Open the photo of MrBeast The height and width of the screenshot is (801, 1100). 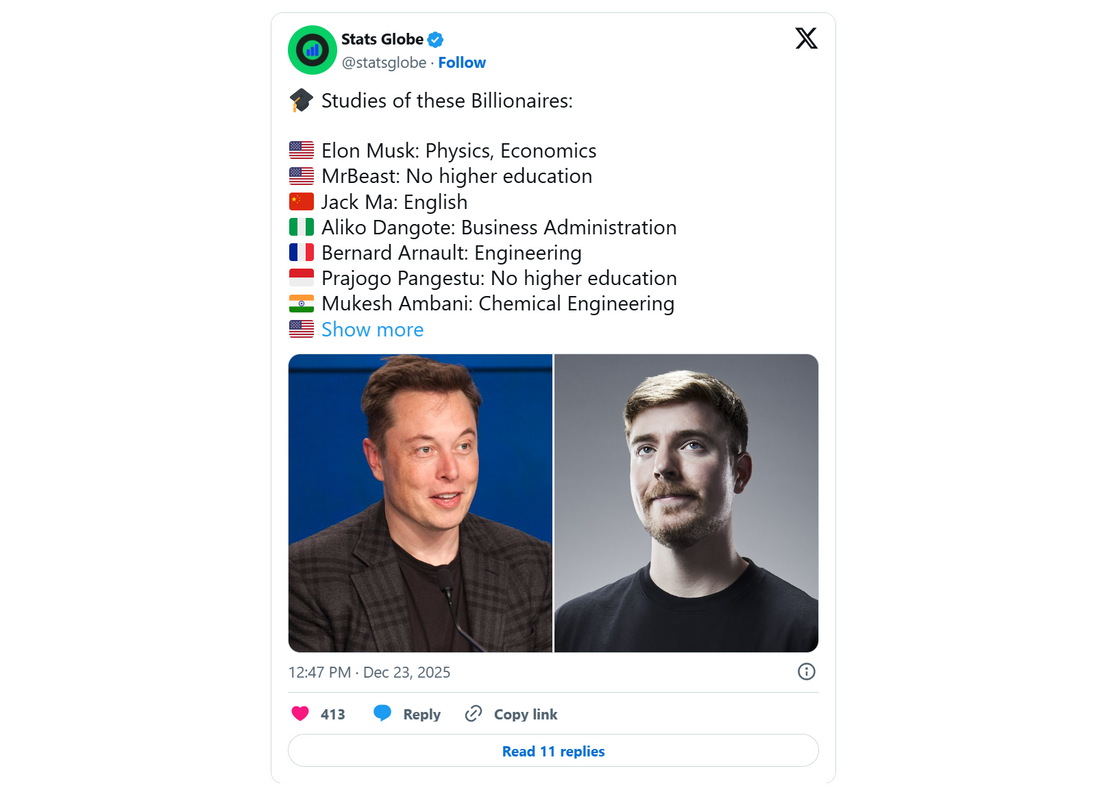(686, 502)
